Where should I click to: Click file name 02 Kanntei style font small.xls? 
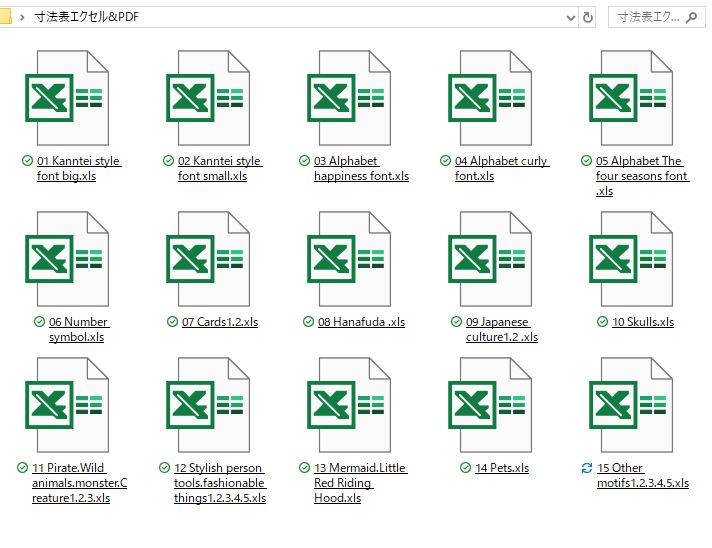pyautogui.click(x=220, y=168)
